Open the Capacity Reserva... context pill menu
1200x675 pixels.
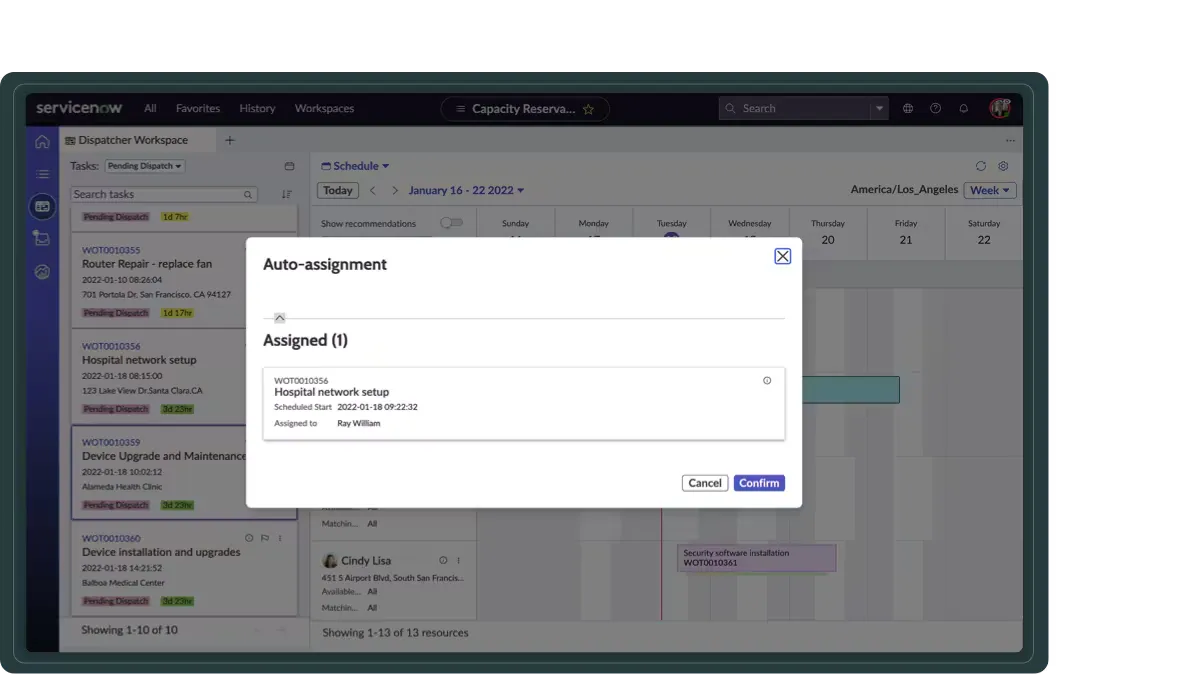525,109
